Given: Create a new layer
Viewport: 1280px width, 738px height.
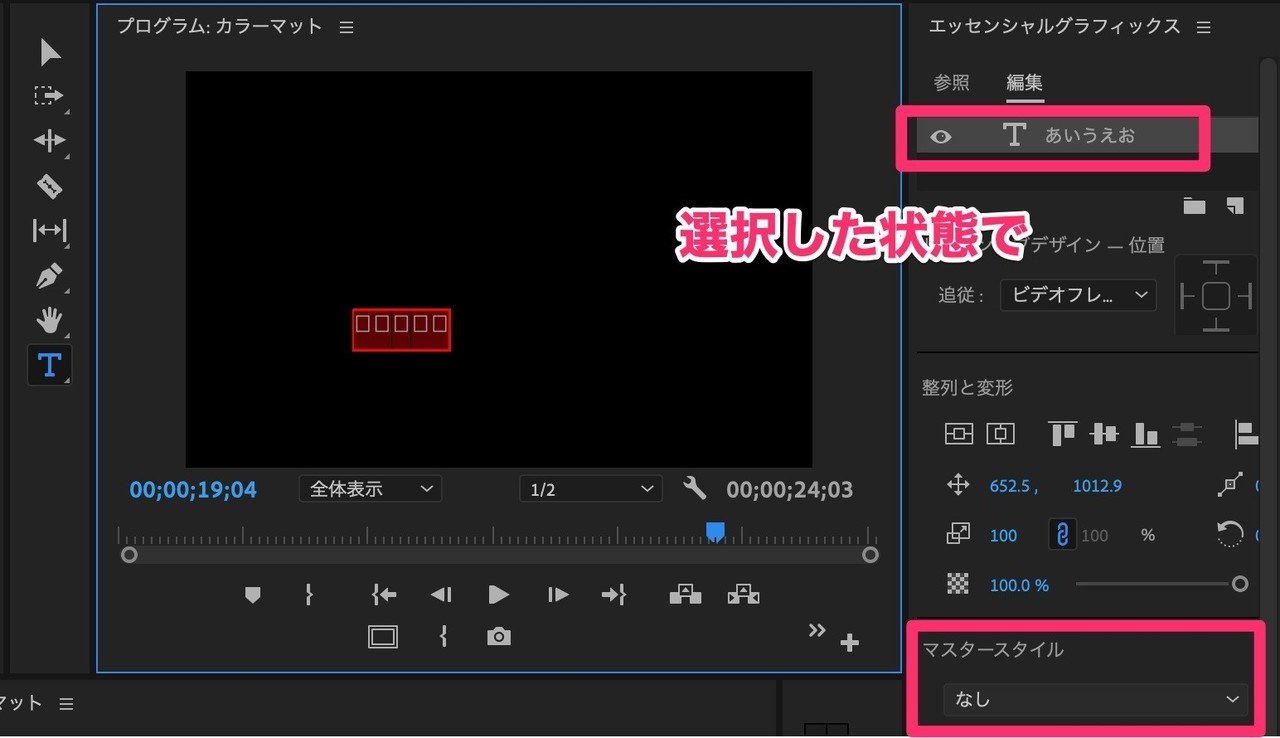Looking at the screenshot, I should (x=1236, y=206).
